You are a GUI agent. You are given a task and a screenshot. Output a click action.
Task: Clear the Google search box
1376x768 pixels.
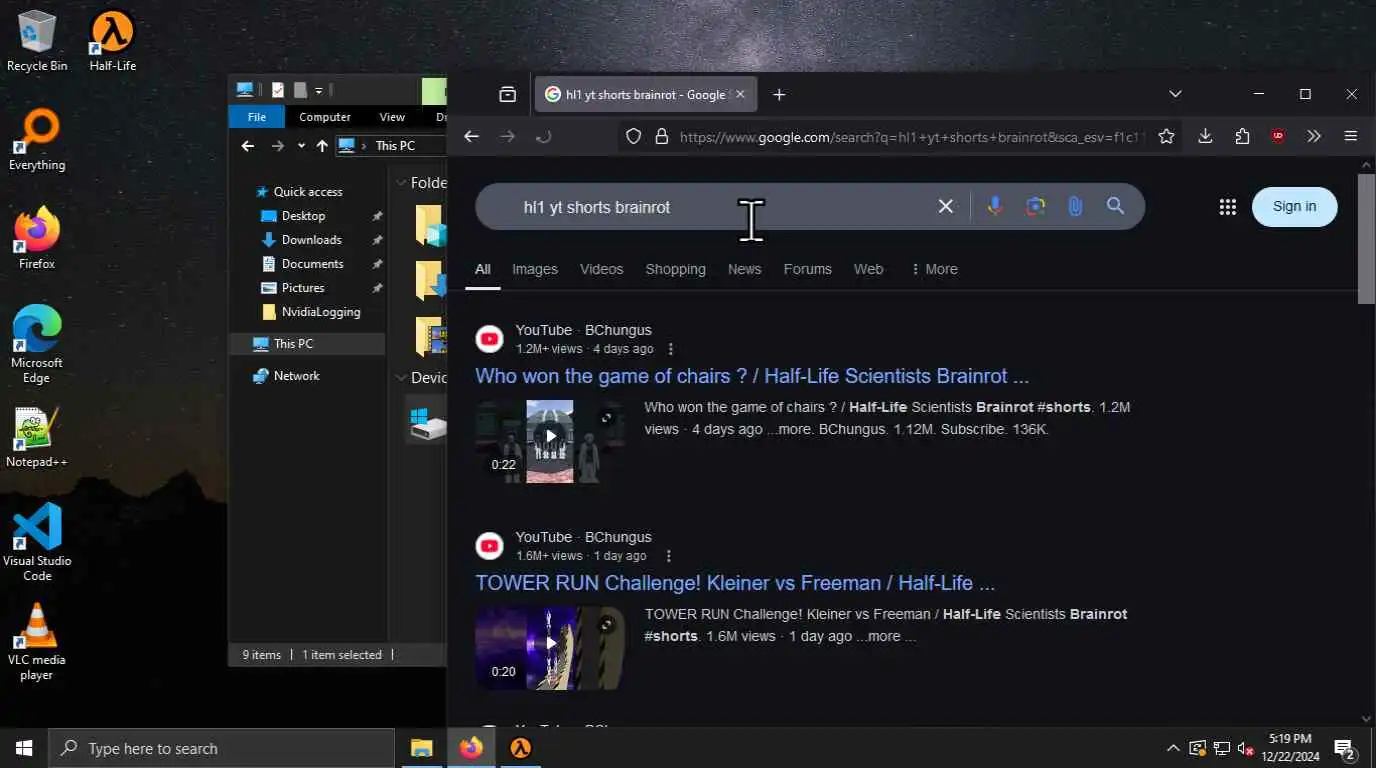click(x=945, y=206)
